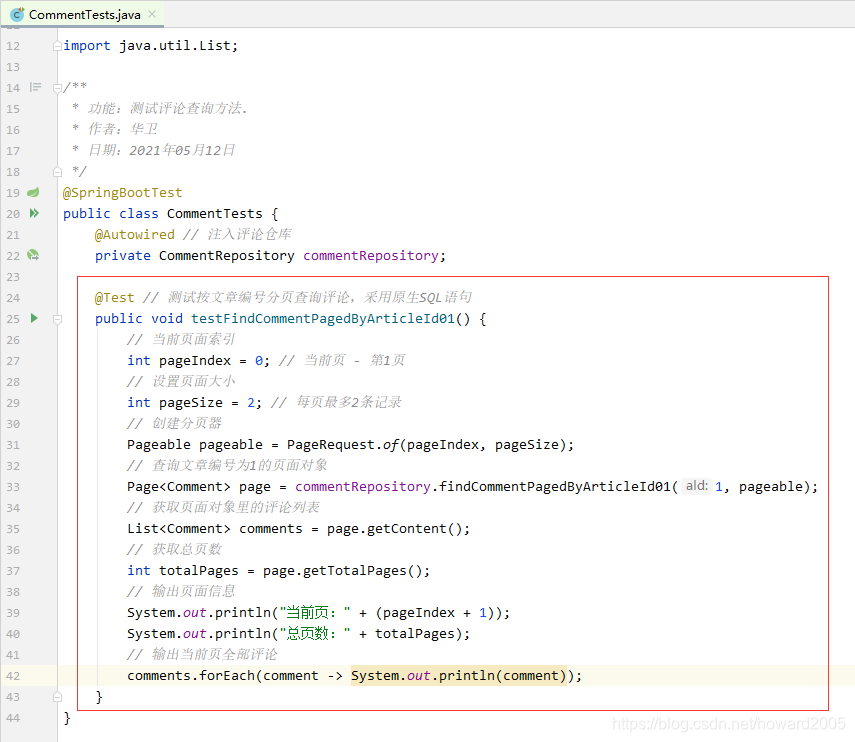Click the Javadoc end fold marker at line 18
855x742 pixels.
pyautogui.click(x=57, y=172)
